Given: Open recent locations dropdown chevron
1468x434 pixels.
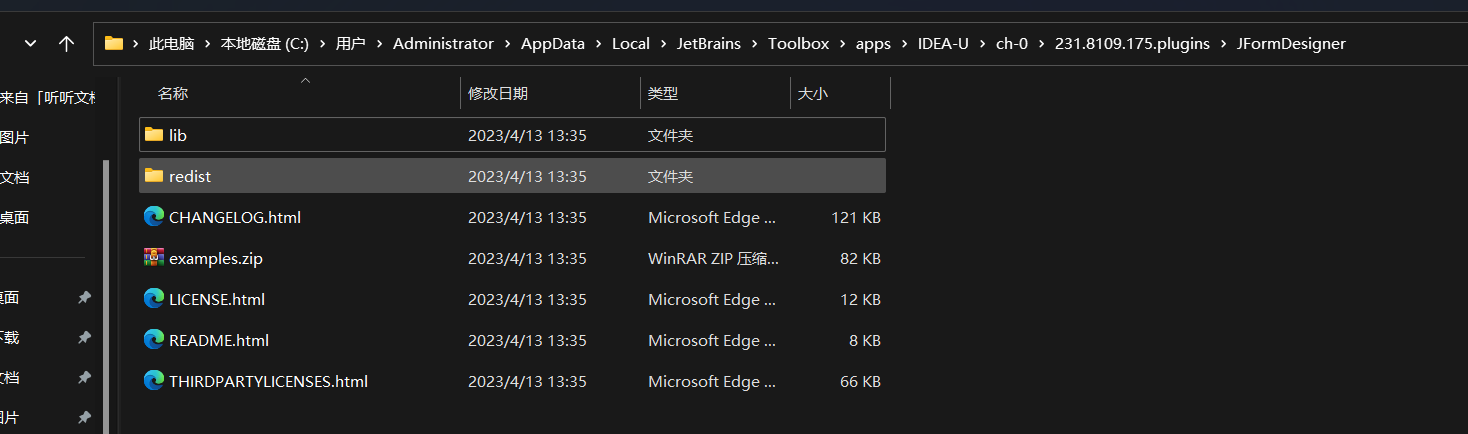Looking at the screenshot, I should (30, 44).
